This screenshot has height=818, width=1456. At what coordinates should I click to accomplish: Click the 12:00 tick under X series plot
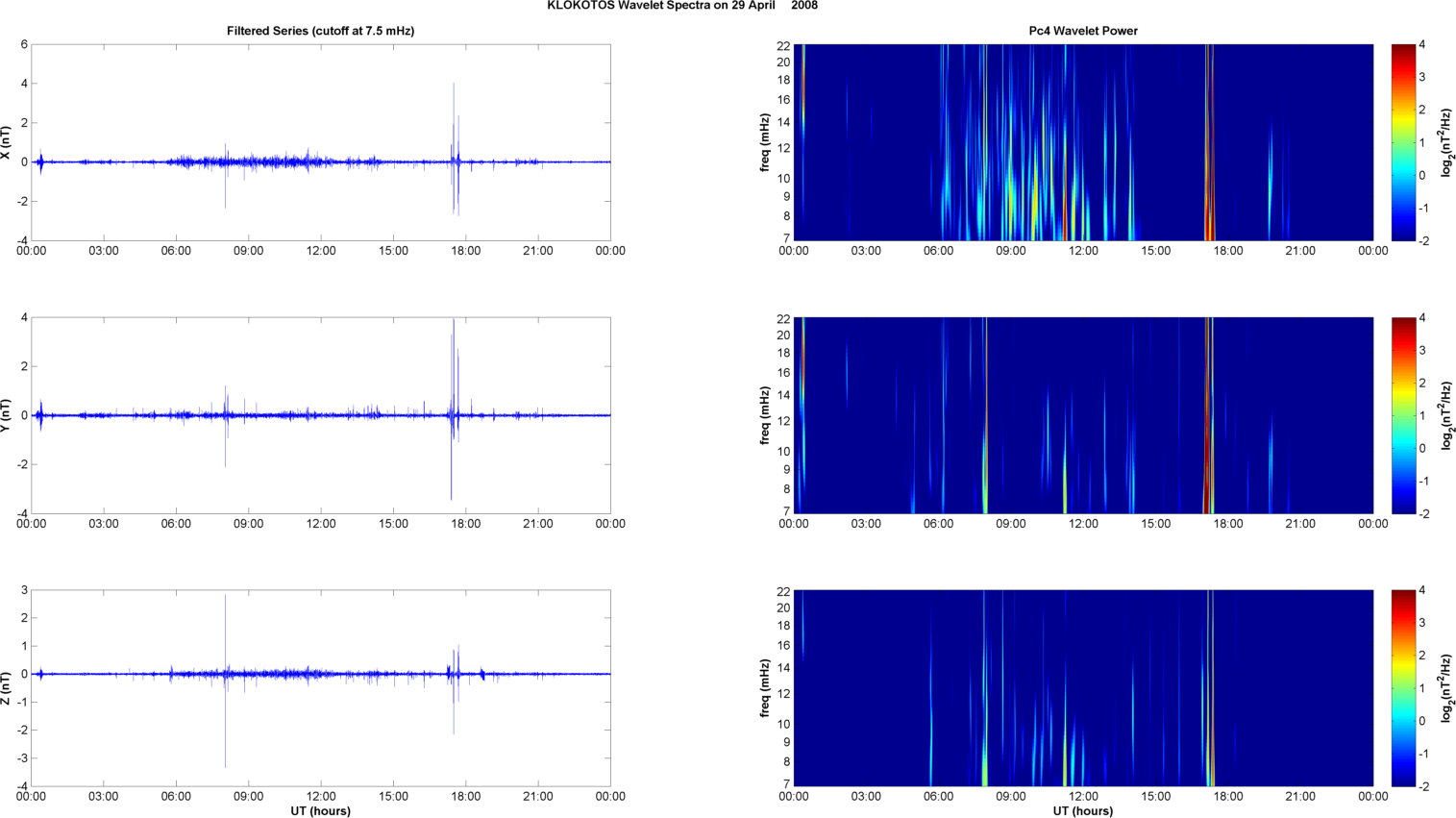point(321,251)
